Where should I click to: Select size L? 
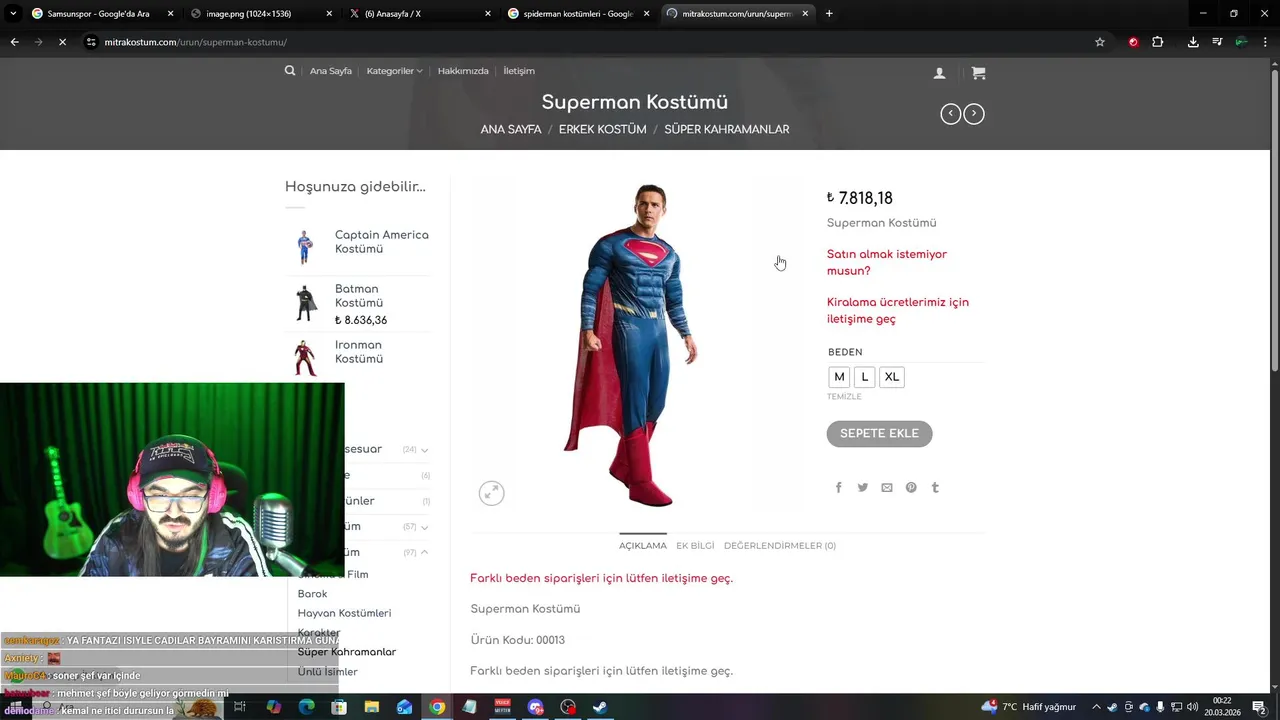(x=865, y=377)
